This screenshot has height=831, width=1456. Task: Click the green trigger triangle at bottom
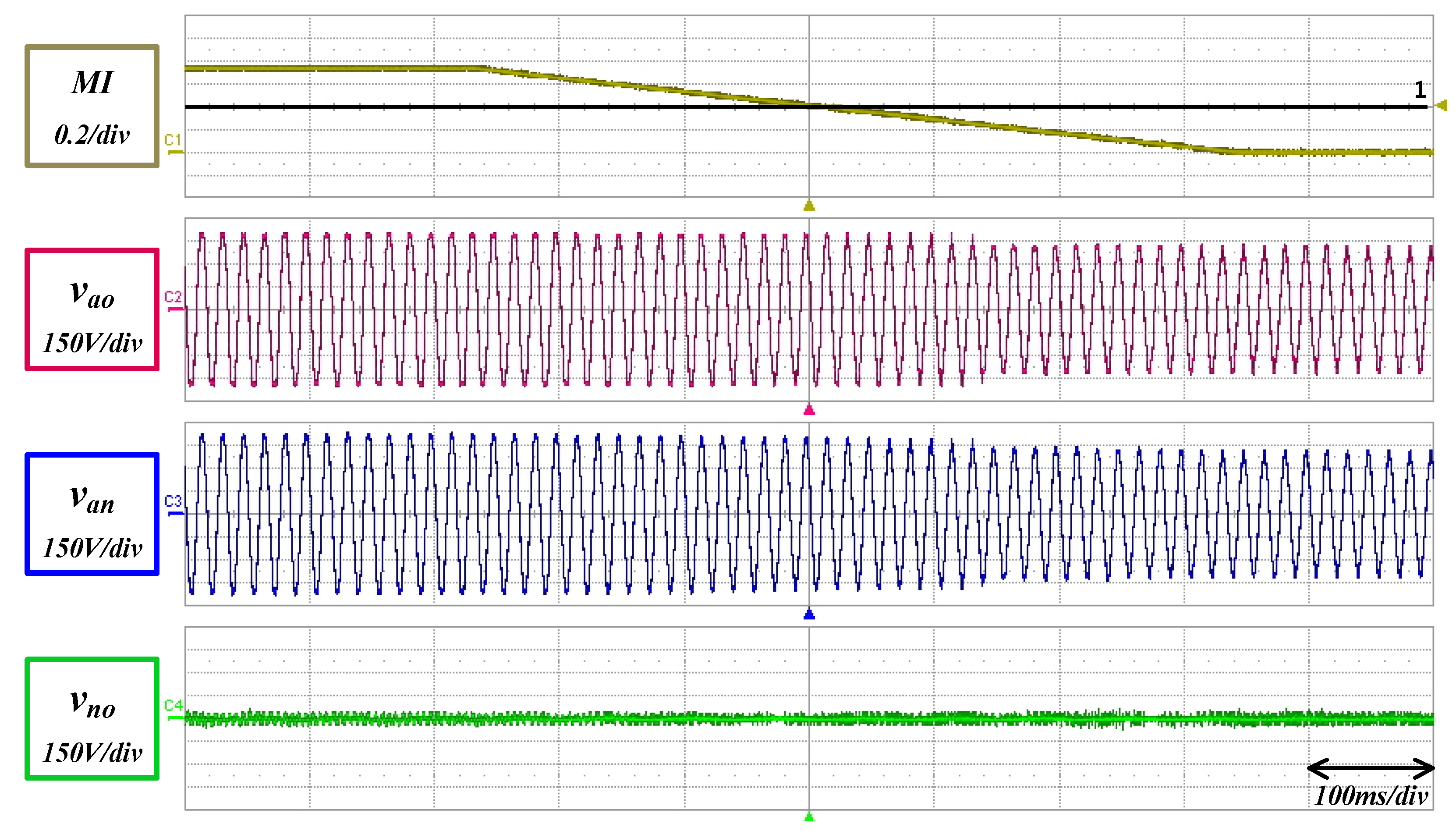click(x=808, y=817)
